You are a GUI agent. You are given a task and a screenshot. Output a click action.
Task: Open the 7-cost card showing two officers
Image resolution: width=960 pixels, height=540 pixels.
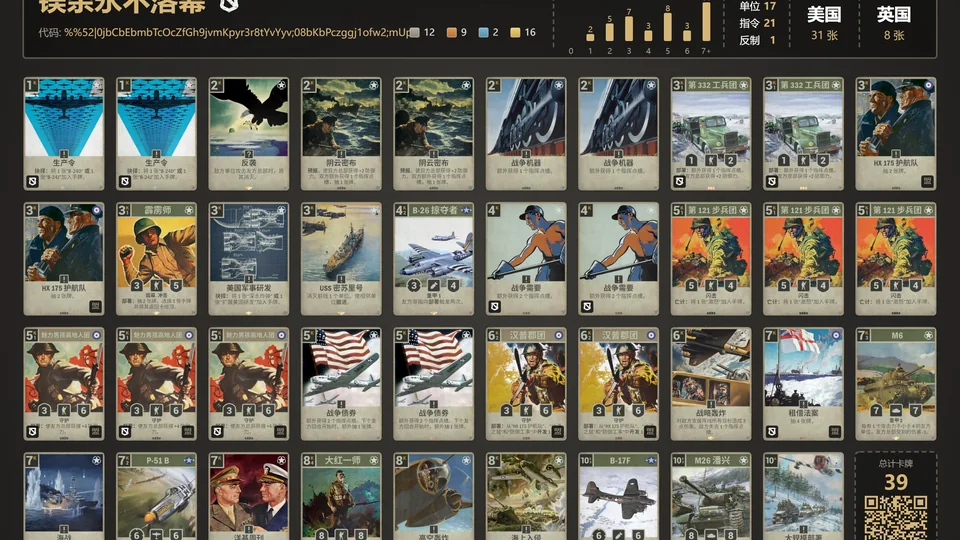pos(249,497)
